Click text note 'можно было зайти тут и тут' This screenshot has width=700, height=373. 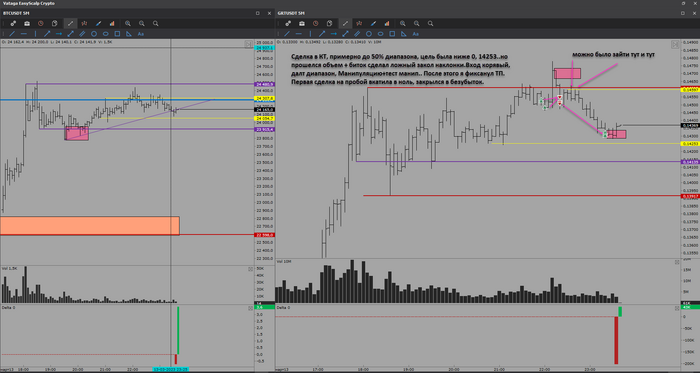(614, 54)
